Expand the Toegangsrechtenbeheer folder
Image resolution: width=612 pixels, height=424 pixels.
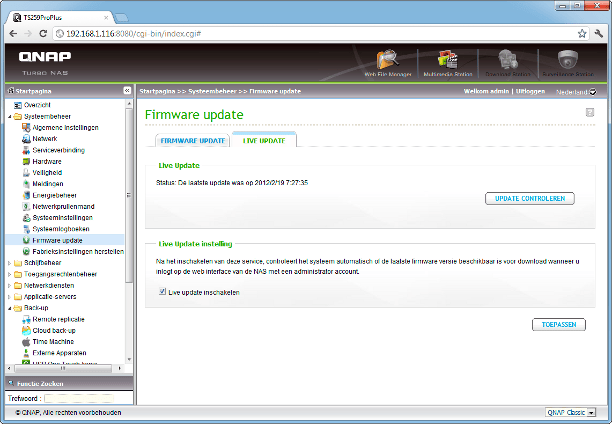(10, 274)
